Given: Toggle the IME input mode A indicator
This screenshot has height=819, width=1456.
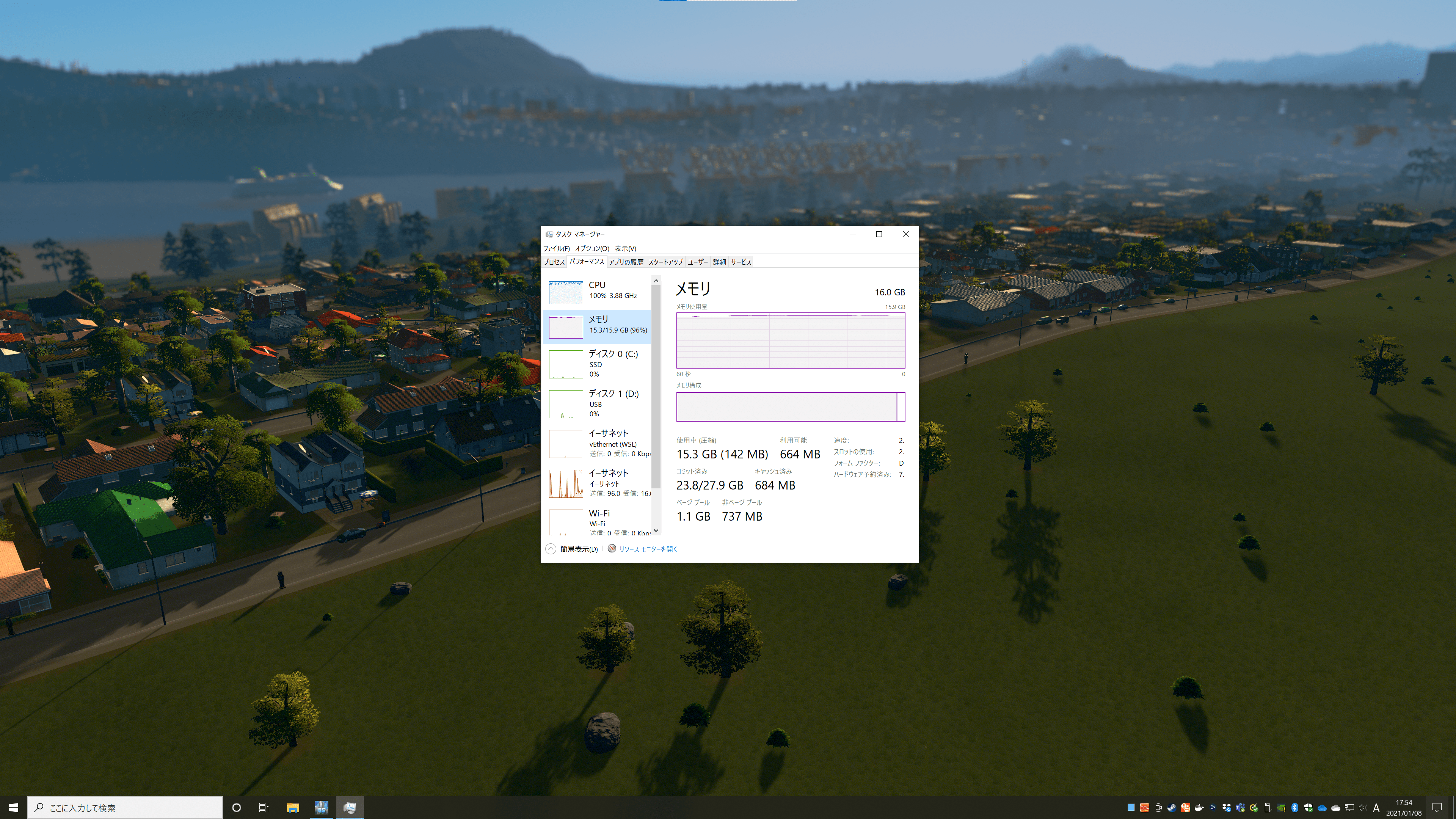Looking at the screenshot, I should (1376, 808).
